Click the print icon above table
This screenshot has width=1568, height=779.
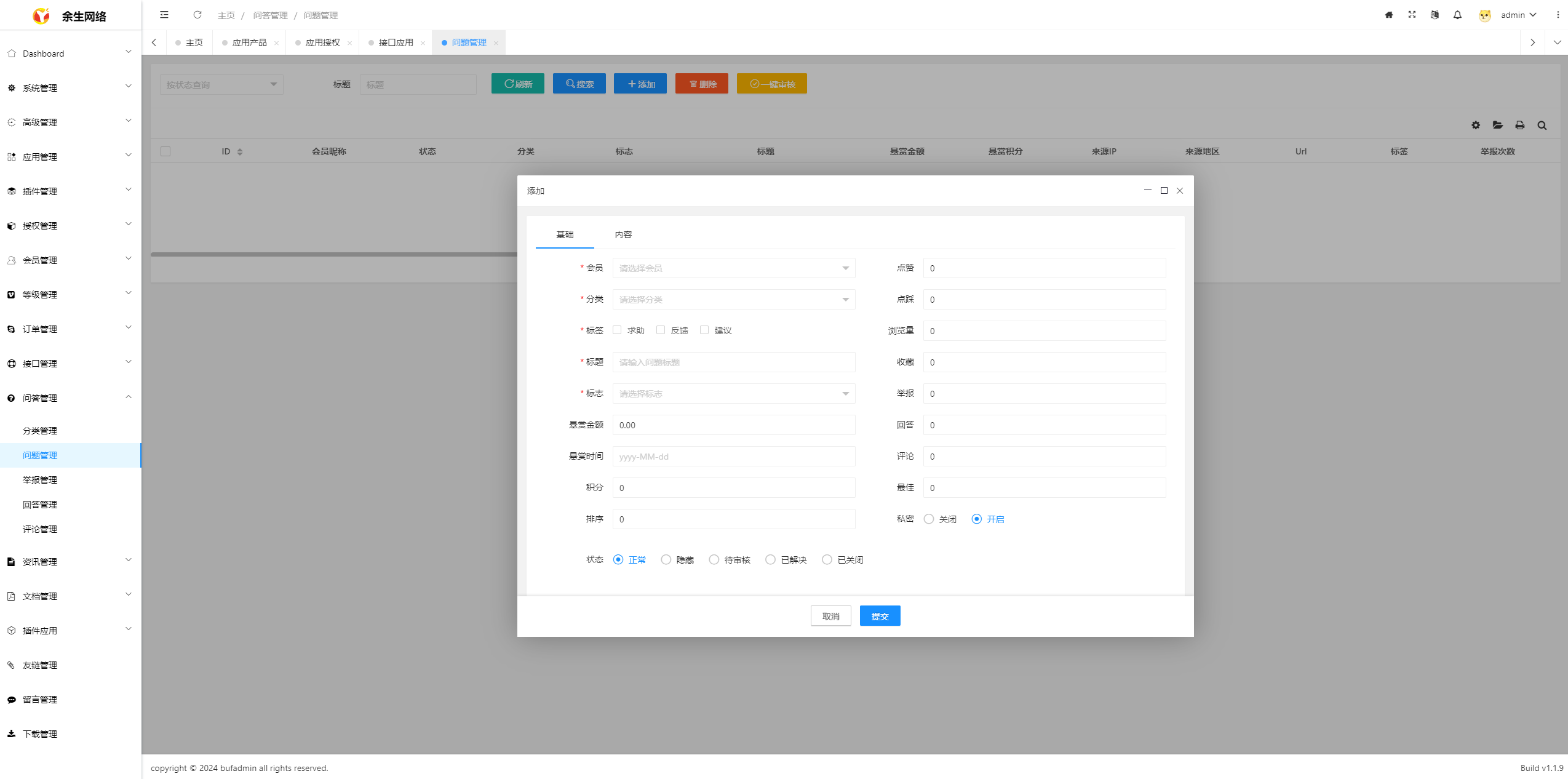[1520, 125]
